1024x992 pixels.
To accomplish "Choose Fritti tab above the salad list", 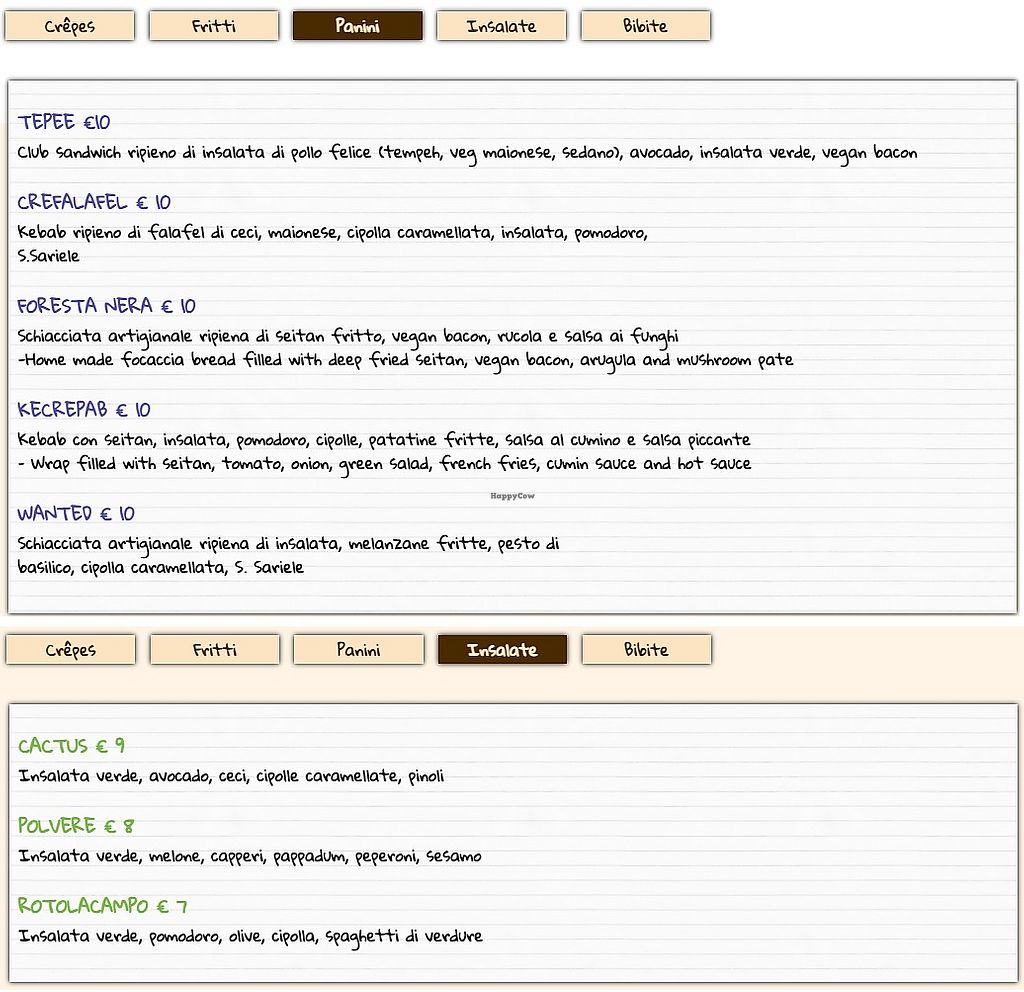I will tap(215, 650).
